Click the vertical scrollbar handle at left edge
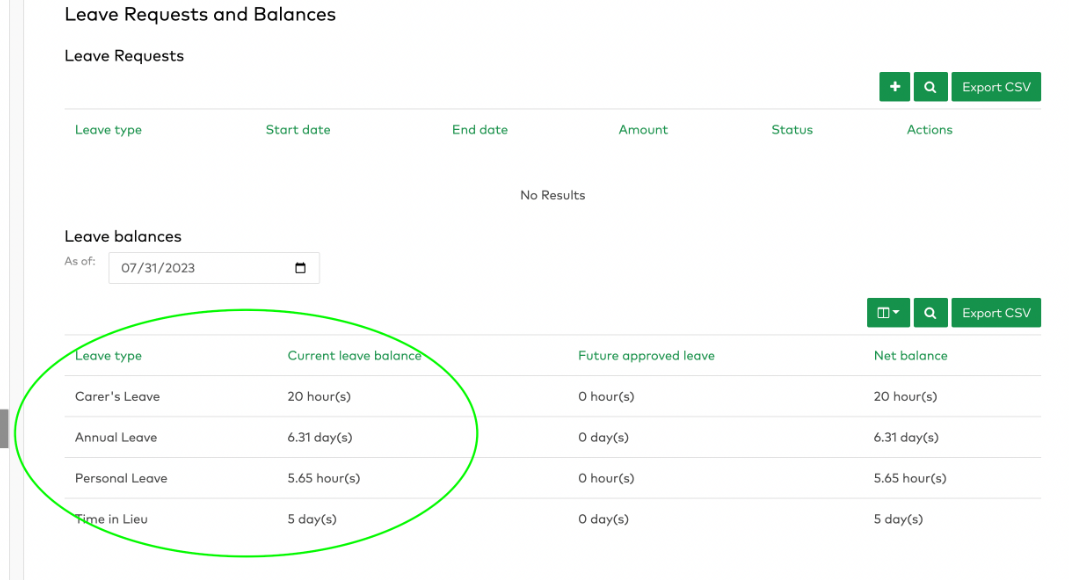Screen dimensions: 1069x580 pos(4,428)
